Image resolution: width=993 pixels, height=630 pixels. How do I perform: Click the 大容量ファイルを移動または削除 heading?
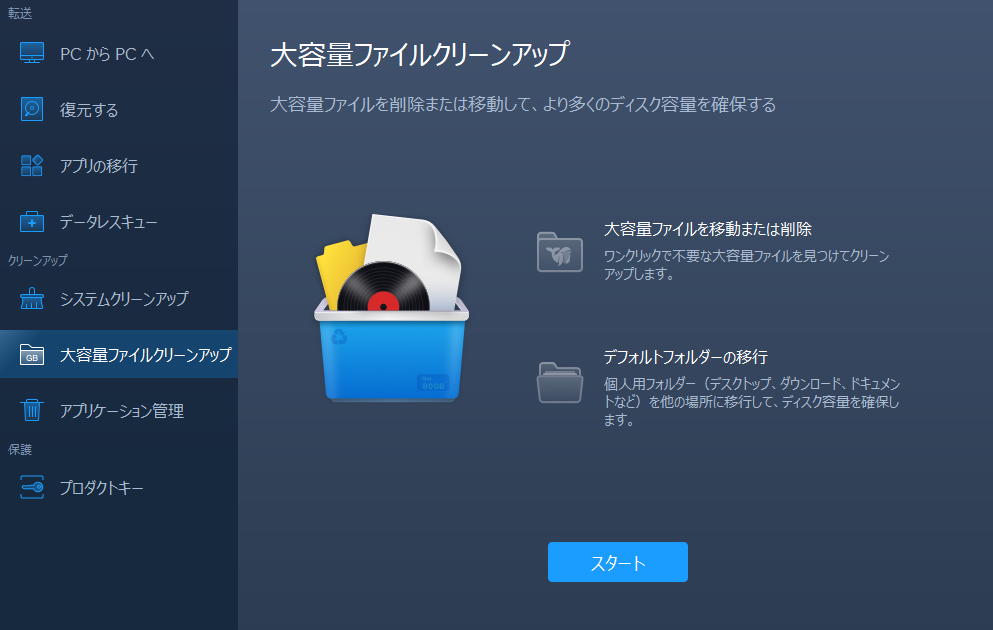707,229
